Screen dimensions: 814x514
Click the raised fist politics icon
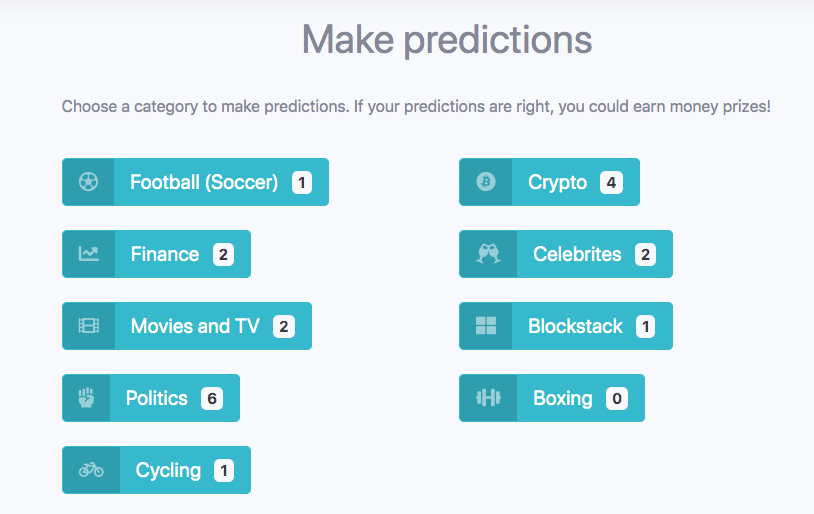tap(86, 398)
